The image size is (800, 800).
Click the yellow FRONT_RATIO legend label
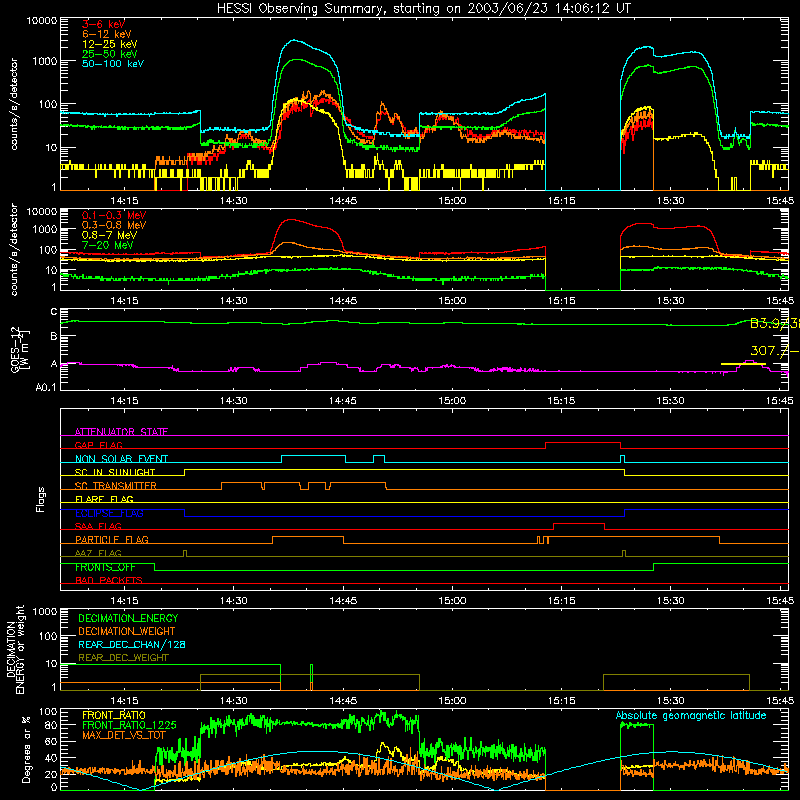coord(114,715)
